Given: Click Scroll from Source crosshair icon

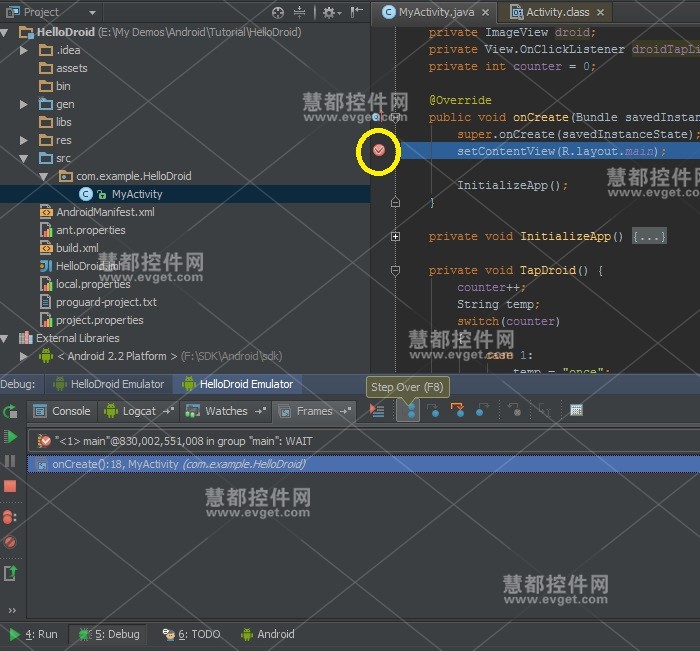Looking at the screenshot, I should click(x=278, y=13).
